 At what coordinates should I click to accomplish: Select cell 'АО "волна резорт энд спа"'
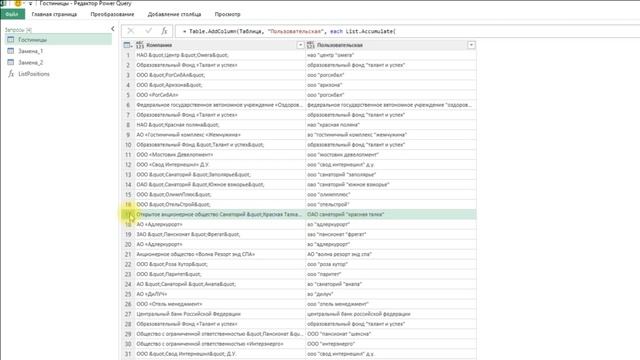pyautogui.click(x=391, y=254)
